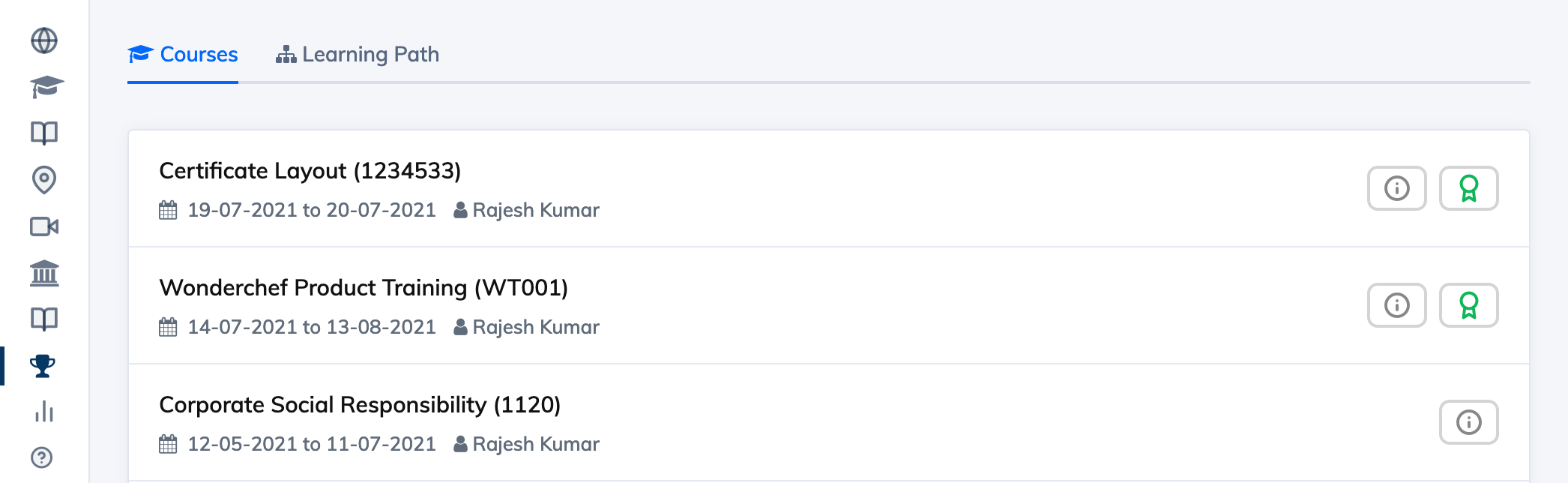Switch to the Learning Path tab
Image resolution: width=1568 pixels, height=483 pixels.
click(358, 55)
